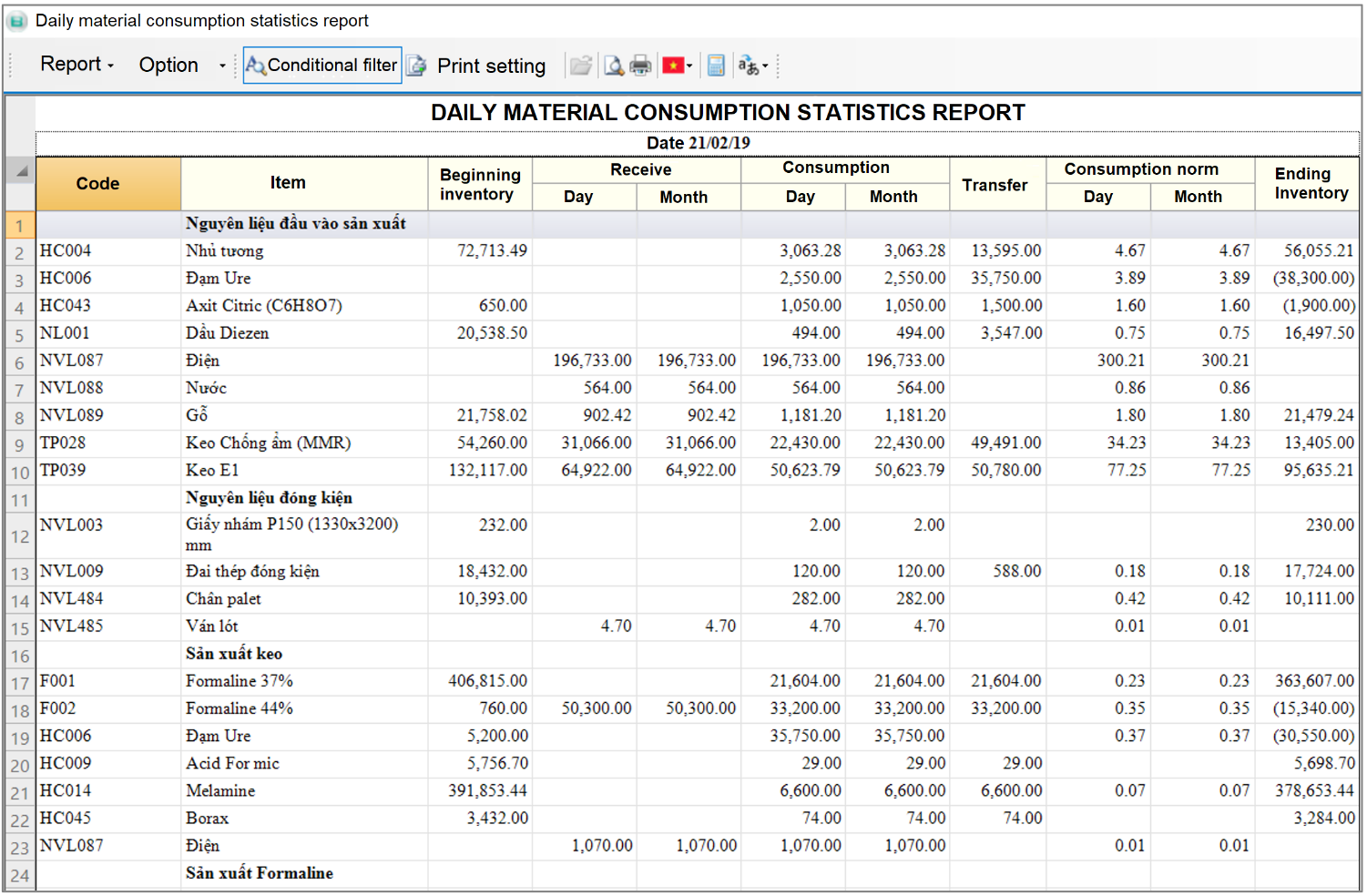Screen dimensions: 1367x896
Task: Expand the flag language dropdown arrow
Action: pyautogui.click(x=689, y=66)
